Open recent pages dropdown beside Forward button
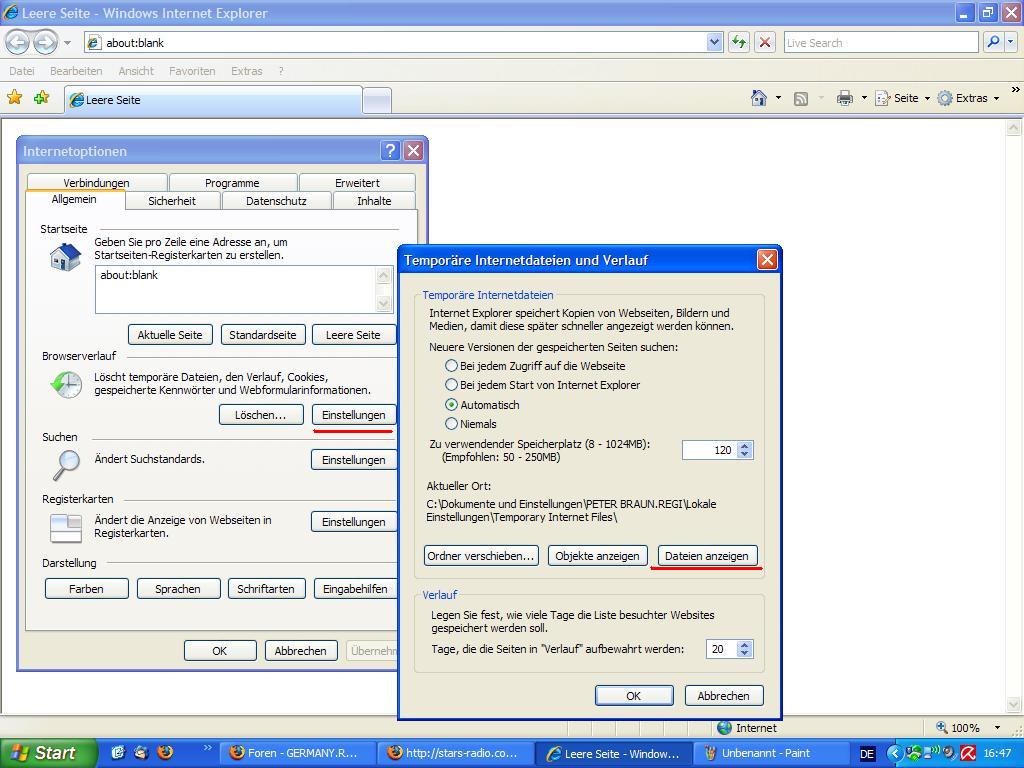Image resolution: width=1024 pixels, height=768 pixels. click(67, 43)
